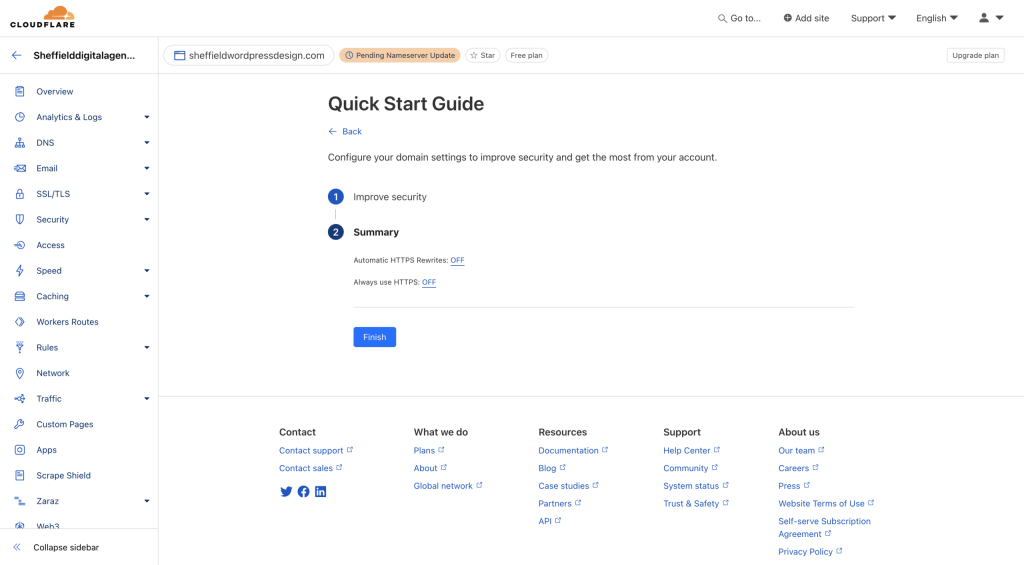This screenshot has height=565, width=1024.
Task: Click the Scrape Shield document icon
Action: [x=20, y=476]
